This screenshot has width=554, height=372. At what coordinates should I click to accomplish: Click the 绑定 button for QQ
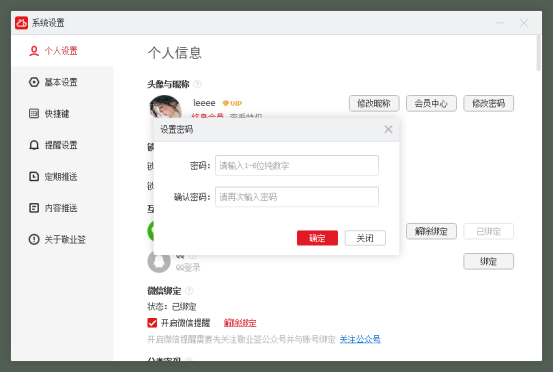click(489, 261)
